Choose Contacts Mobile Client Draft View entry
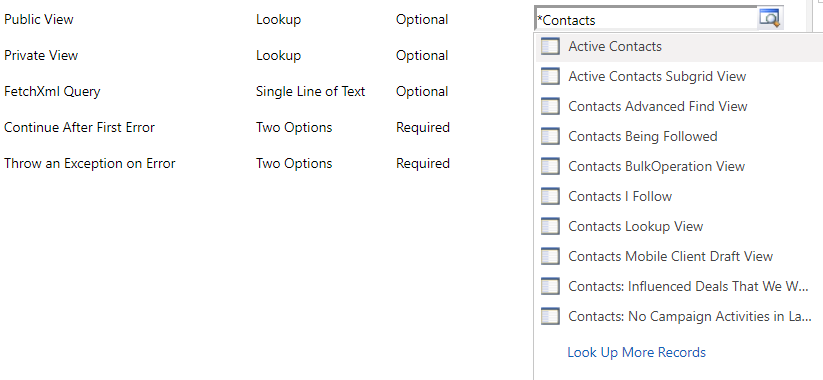Viewport: 823px width, 380px height. pyautogui.click(x=679, y=256)
